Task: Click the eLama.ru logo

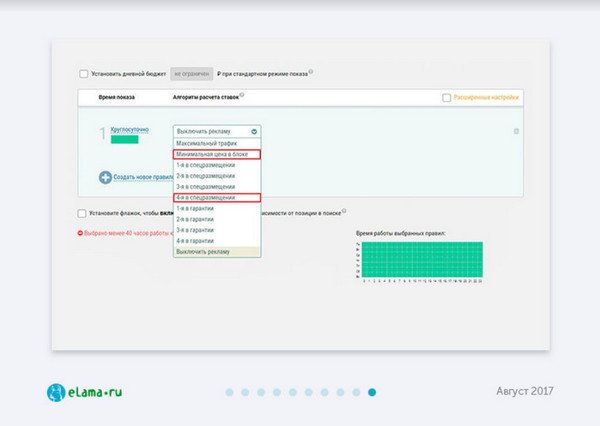Action: (x=85, y=392)
